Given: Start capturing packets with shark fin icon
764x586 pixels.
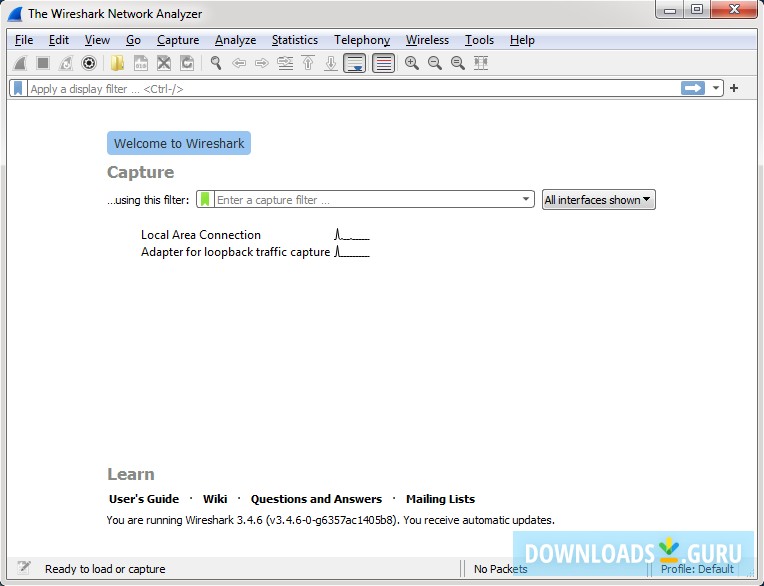Looking at the screenshot, I should coord(20,63).
